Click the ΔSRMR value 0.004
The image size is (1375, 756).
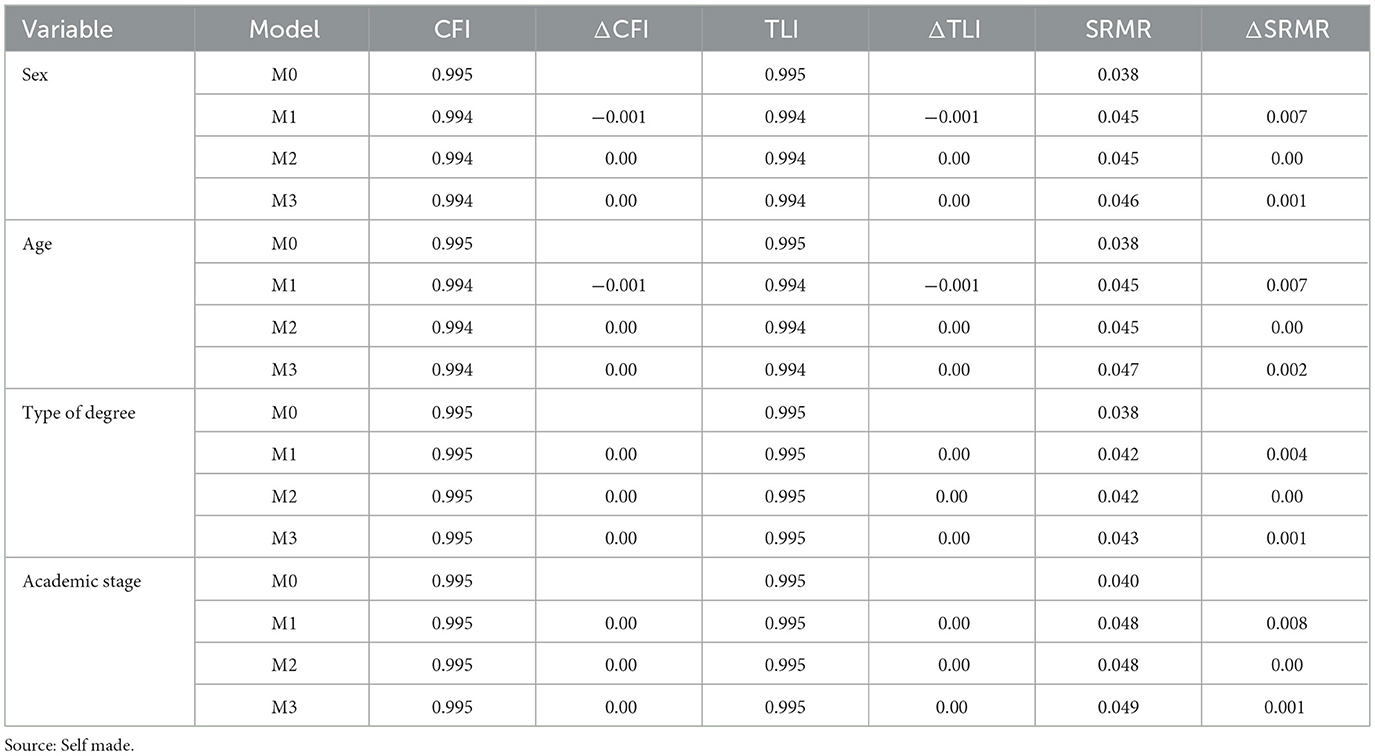pos(1286,455)
